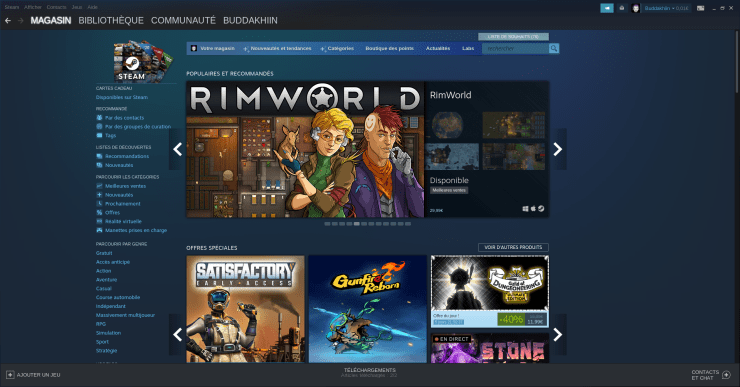Click the store search input field
Viewport: 740px width, 387px height.
pos(515,49)
